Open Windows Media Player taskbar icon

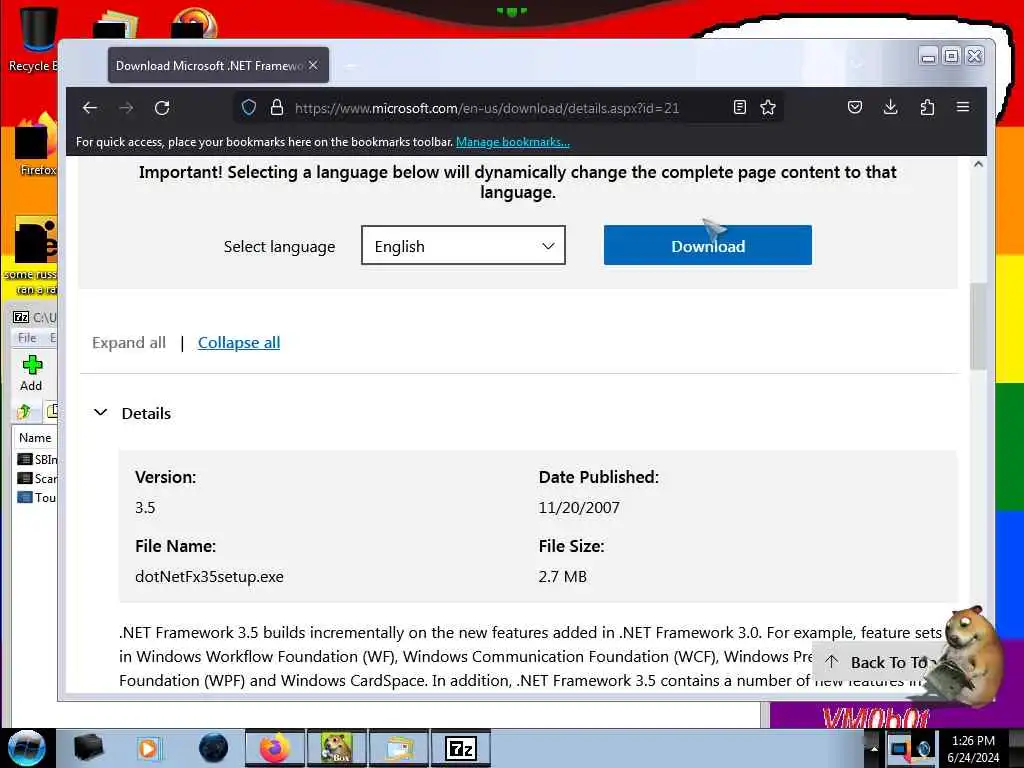tap(148, 748)
